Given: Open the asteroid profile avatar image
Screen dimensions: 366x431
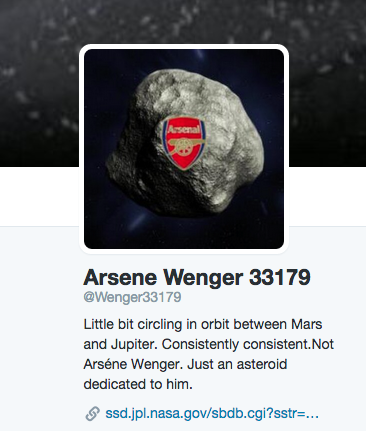Looking at the screenshot, I should click(x=184, y=149).
